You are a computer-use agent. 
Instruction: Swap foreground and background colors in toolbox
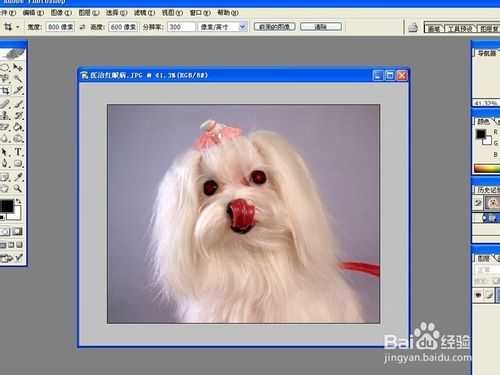(x=19, y=201)
